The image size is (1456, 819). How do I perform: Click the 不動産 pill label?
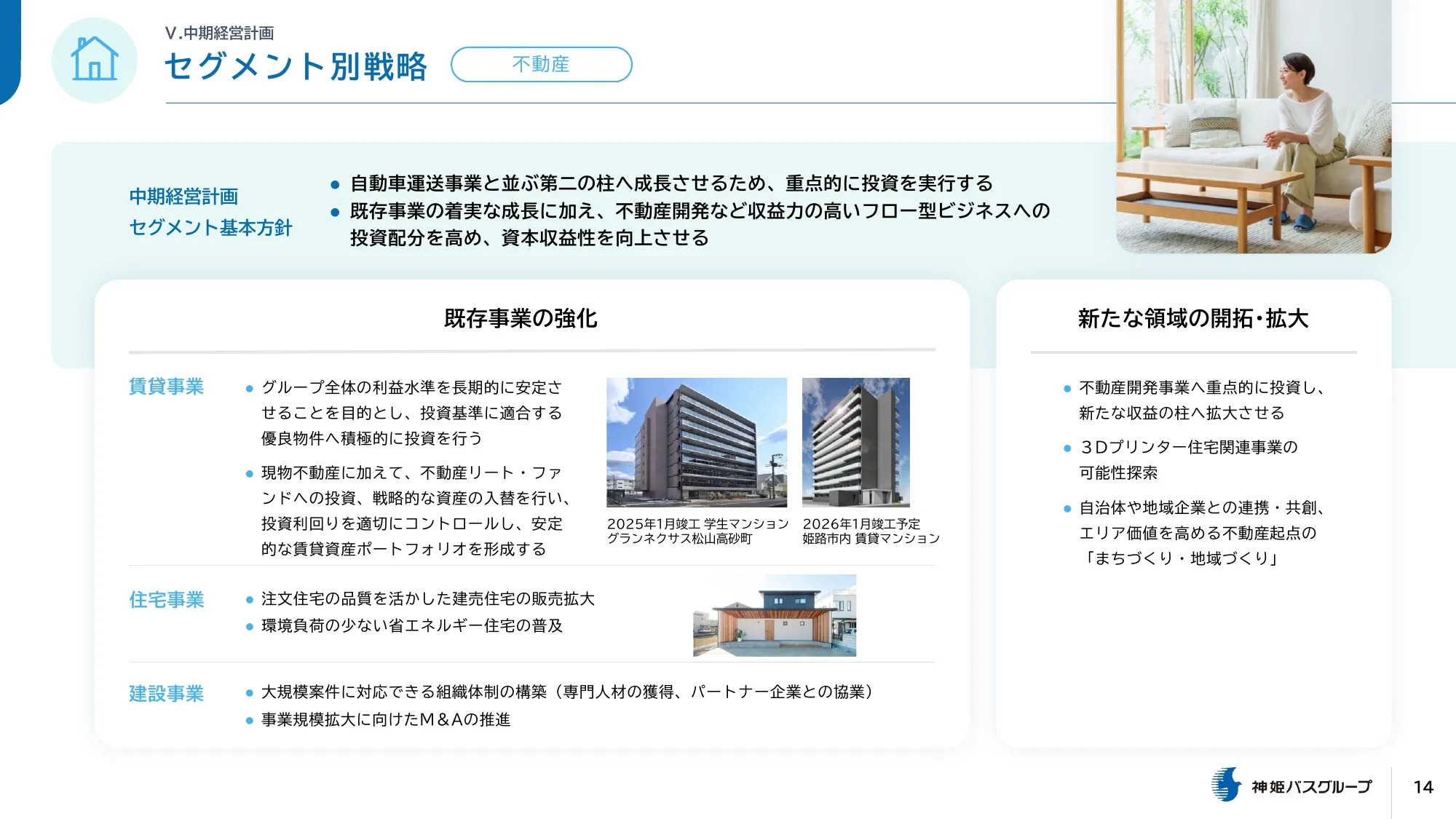(541, 64)
